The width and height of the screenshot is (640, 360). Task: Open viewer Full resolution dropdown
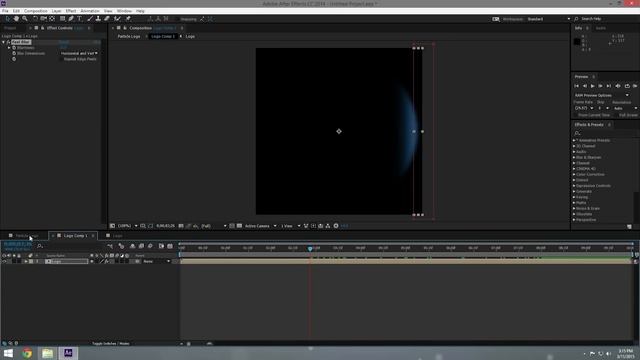[214, 226]
